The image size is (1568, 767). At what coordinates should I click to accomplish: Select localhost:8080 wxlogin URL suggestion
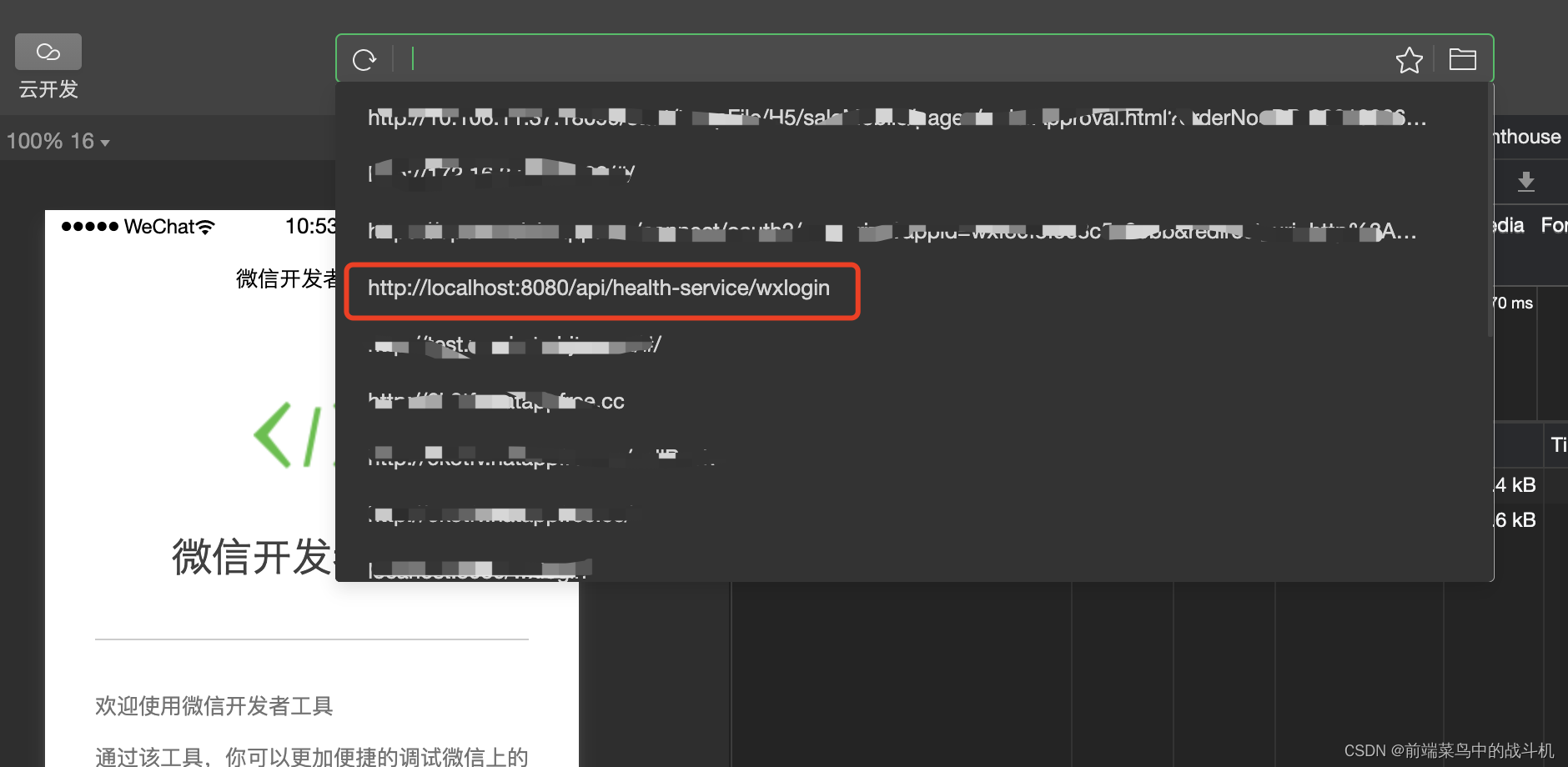(599, 288)
